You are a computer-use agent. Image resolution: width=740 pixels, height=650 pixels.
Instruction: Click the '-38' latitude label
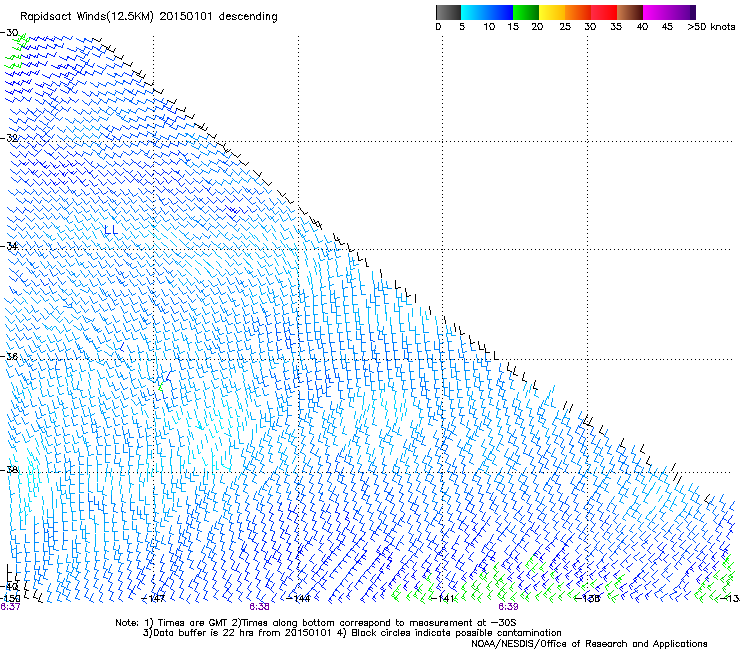(9, 470)
